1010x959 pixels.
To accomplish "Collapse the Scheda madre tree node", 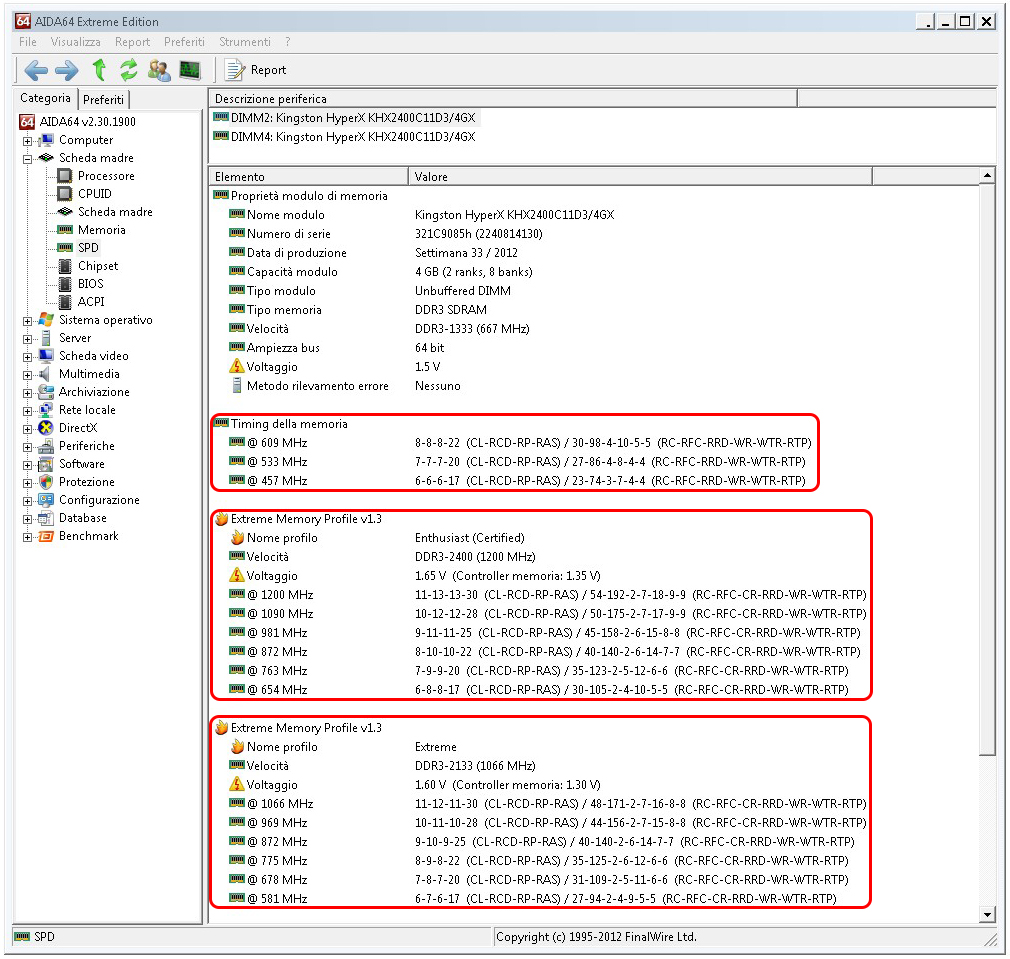I will click(27, 158).
